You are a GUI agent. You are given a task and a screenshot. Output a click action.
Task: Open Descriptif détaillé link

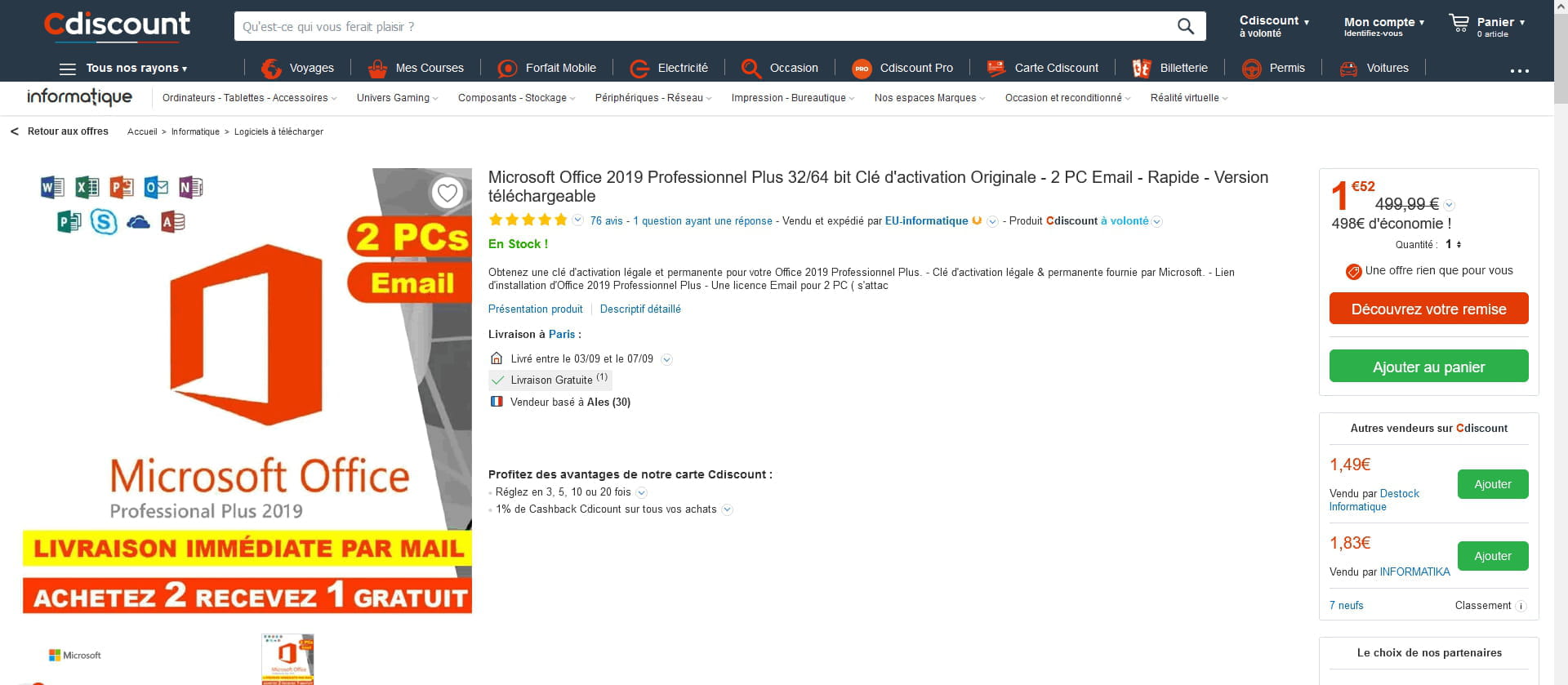[640, 309]
